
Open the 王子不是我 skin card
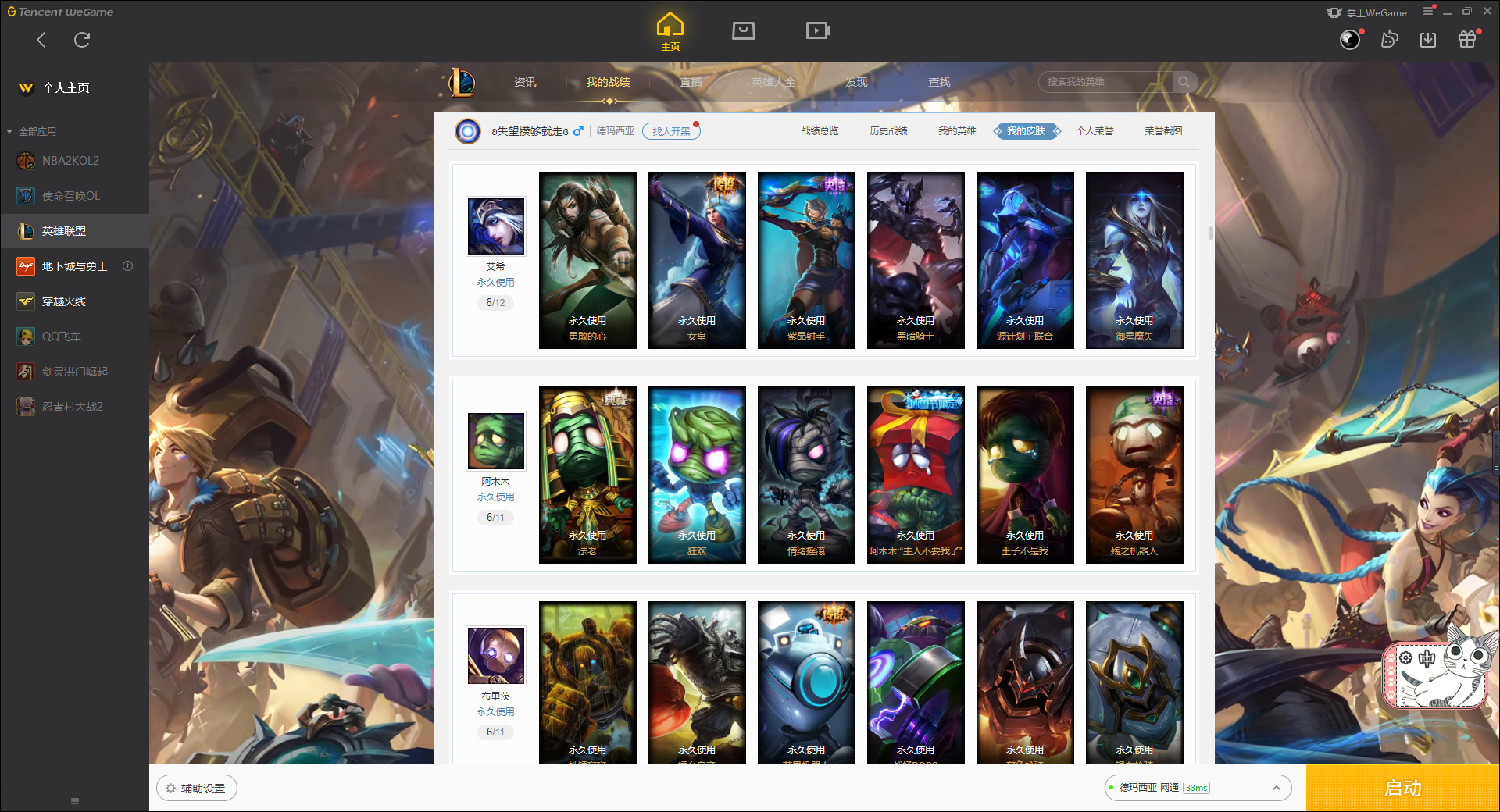(1025, 475)
